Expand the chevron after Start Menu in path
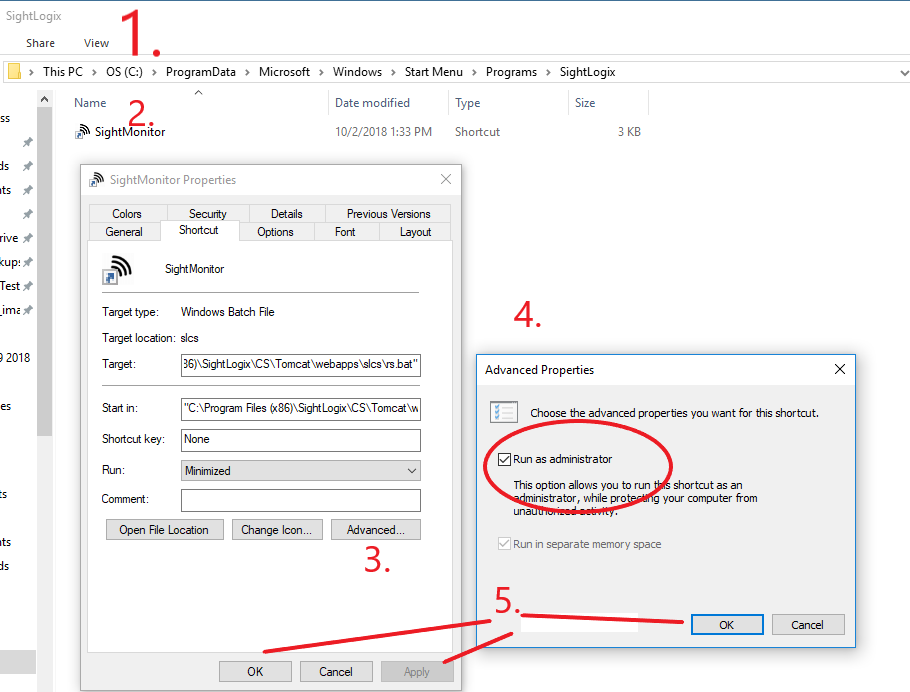The height and width of the screenshot is (692, 910). [x=474, y=72]
